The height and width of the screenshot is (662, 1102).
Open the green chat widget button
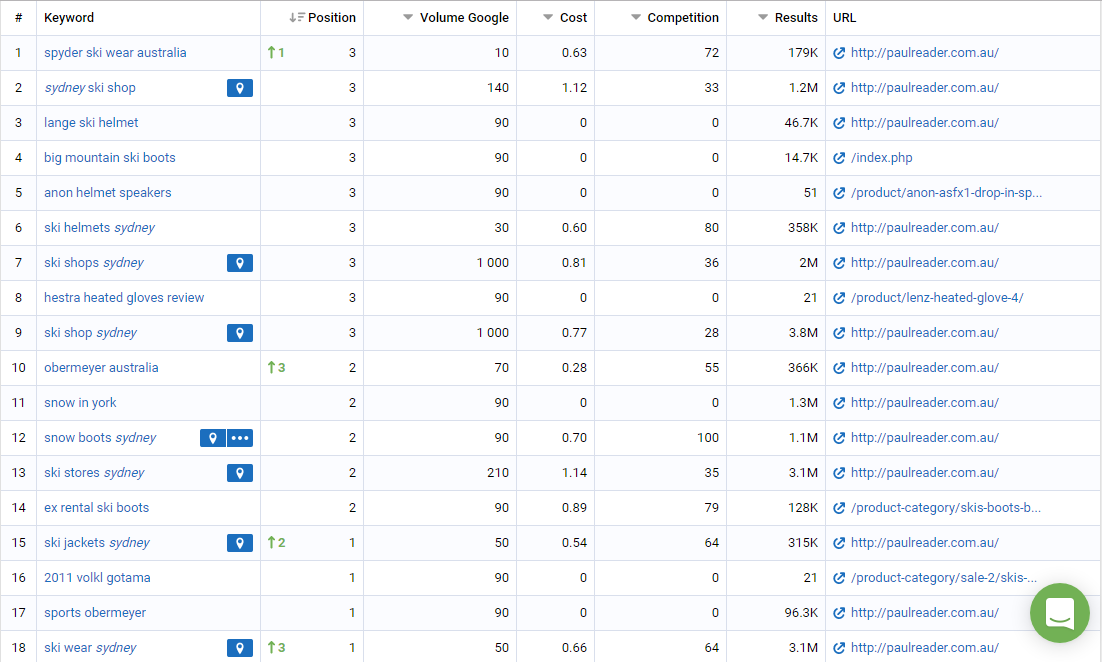(1060, 613)
